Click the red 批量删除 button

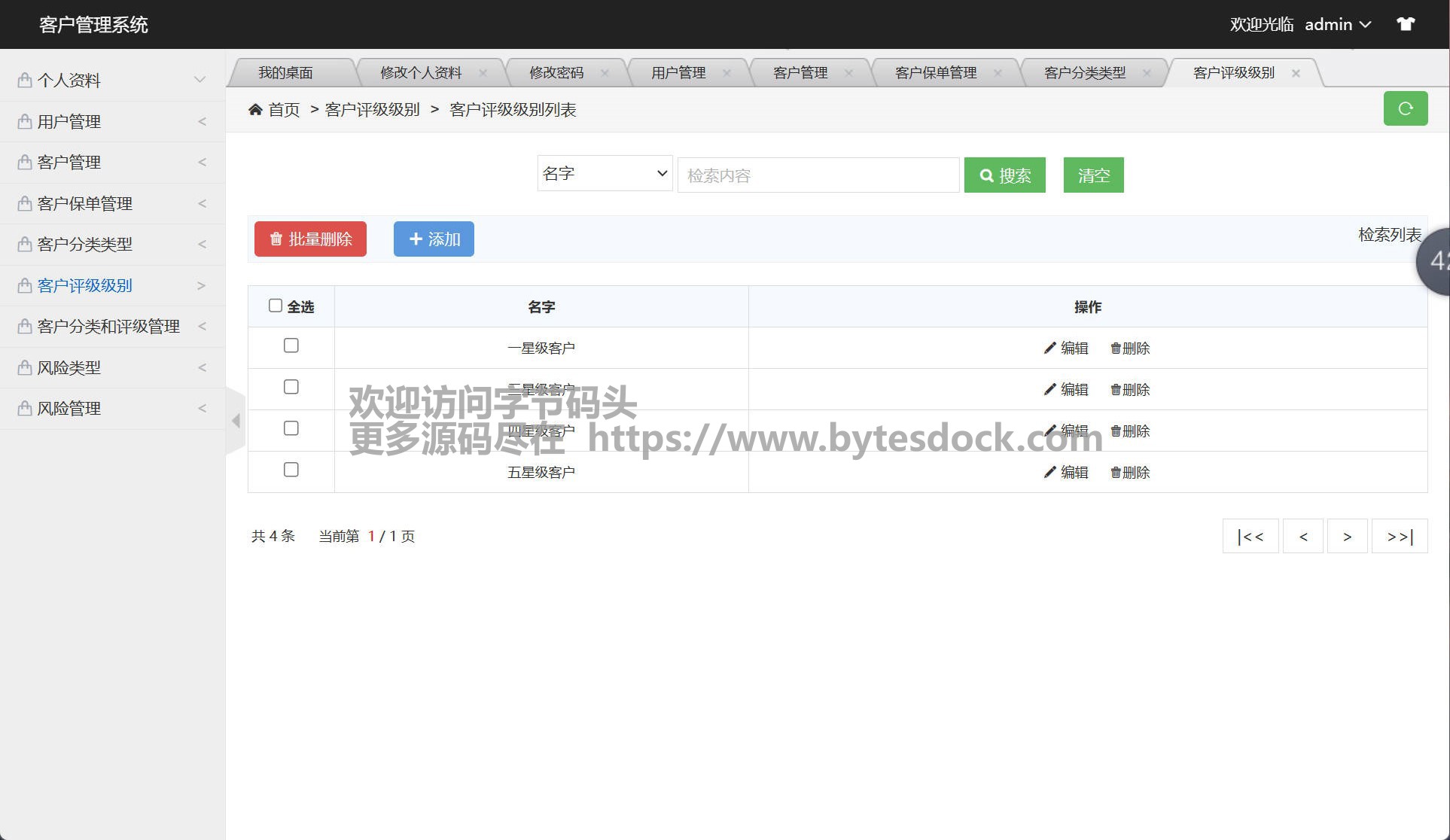click(310, 239)
